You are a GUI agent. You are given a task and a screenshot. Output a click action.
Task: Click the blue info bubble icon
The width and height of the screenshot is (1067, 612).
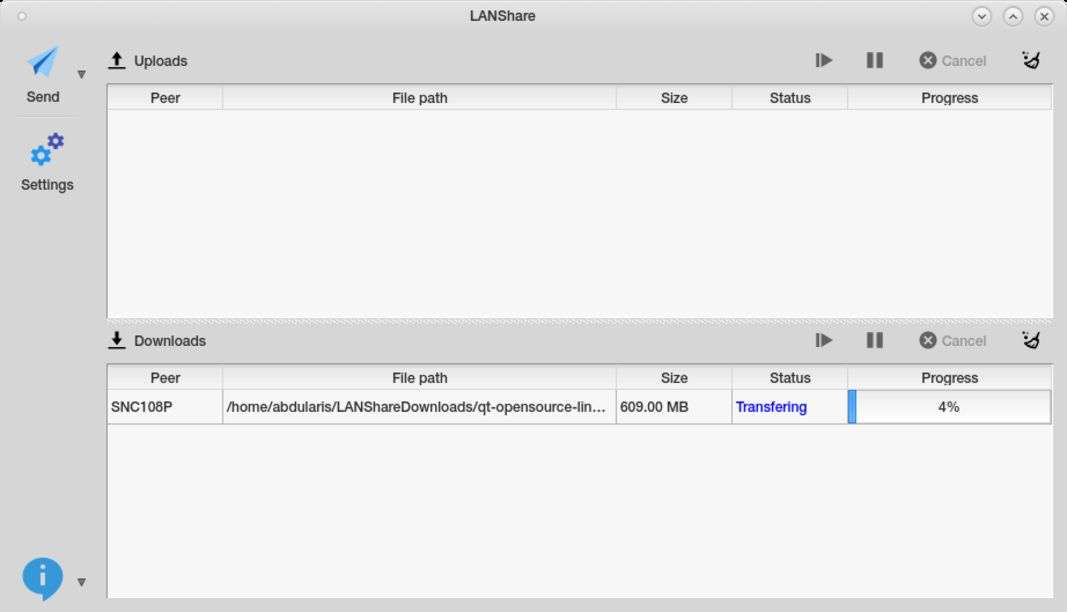point(43,579)
